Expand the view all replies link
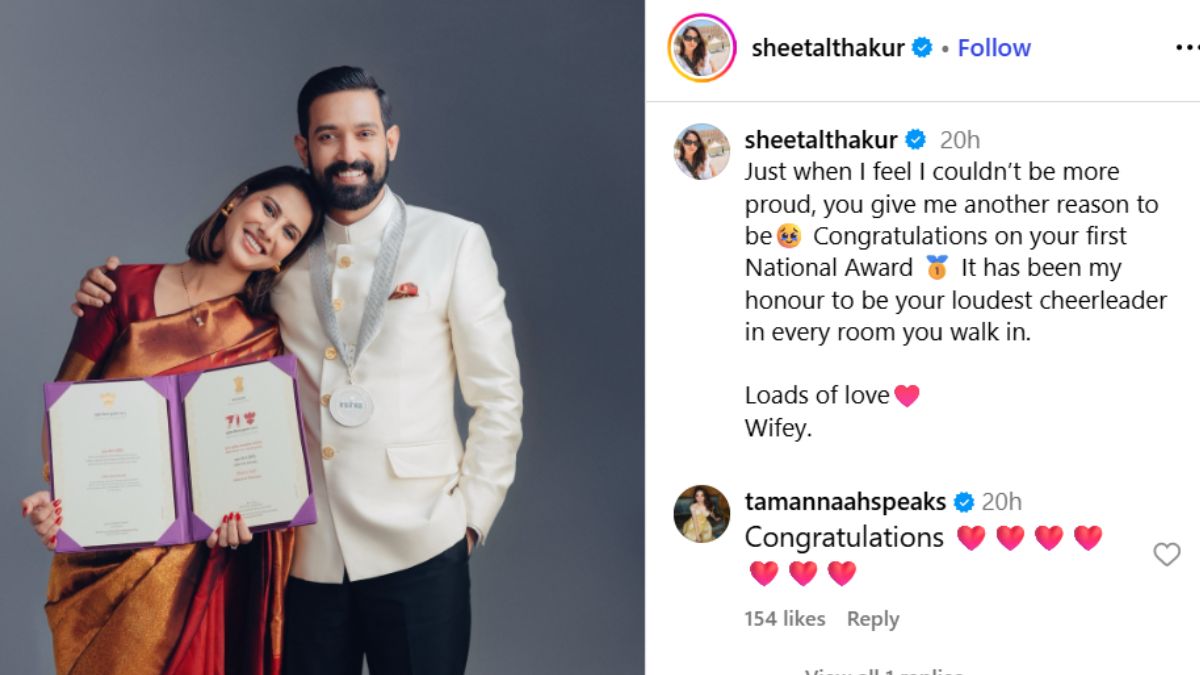The width and height of the screenshot is (1200, 675). point(884,670)
